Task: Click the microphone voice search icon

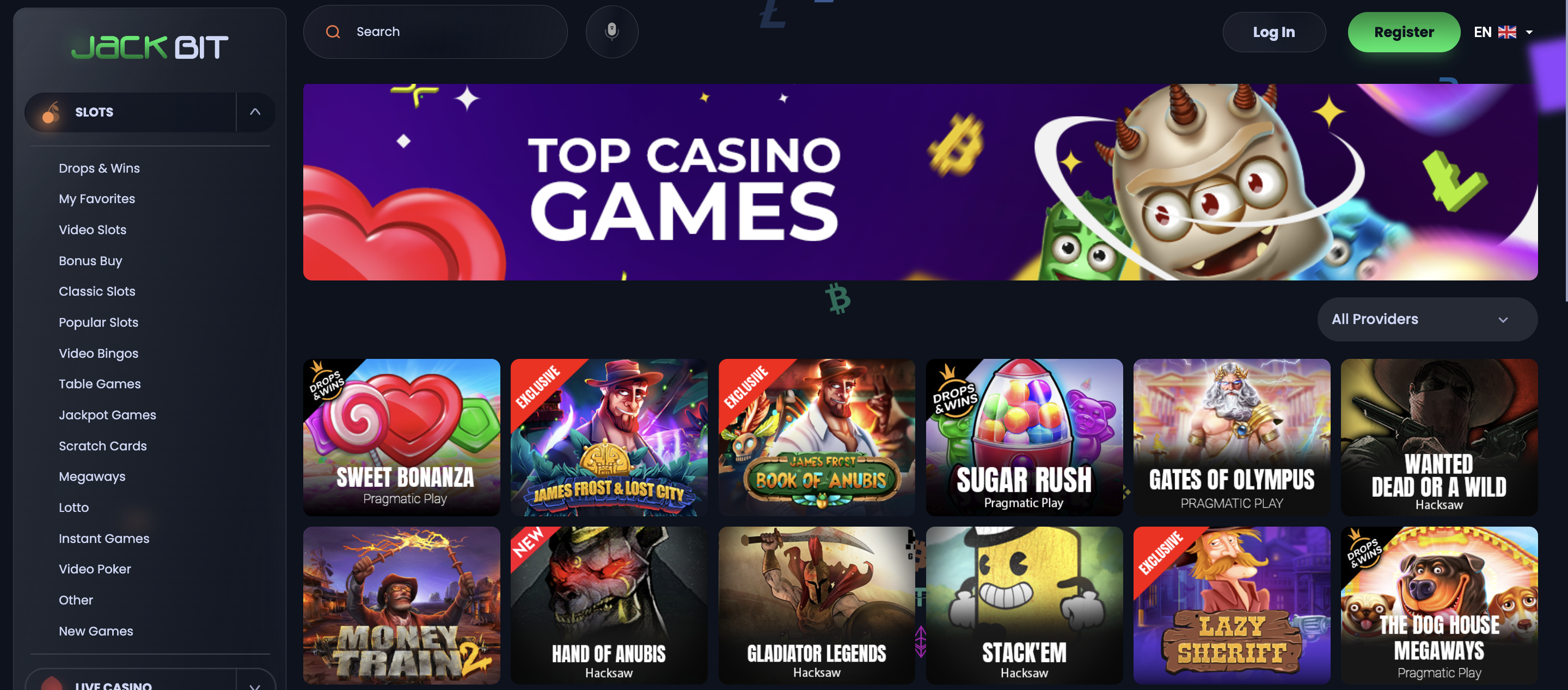Action: point(612,31)
